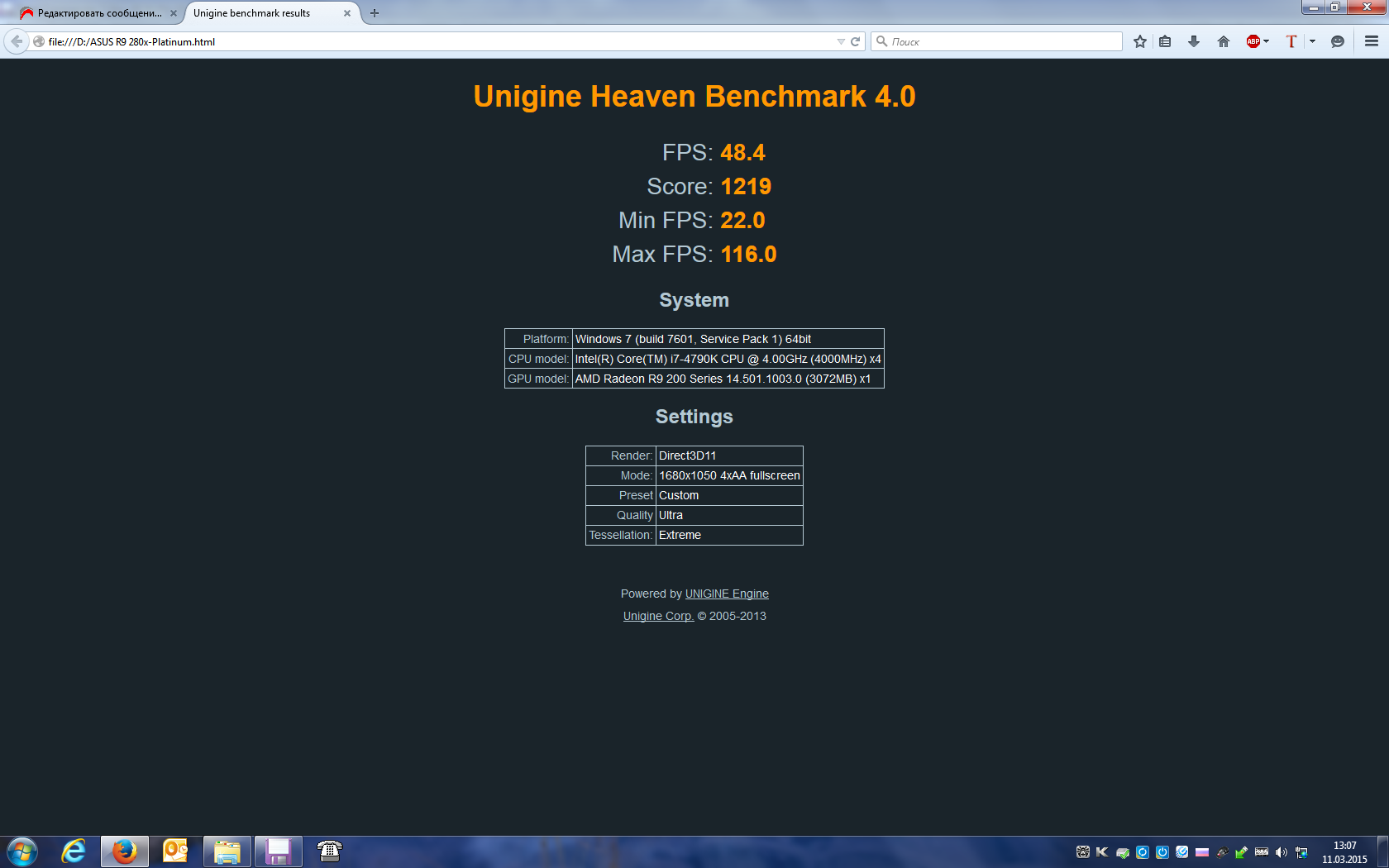Viewport: 1389px width, 868px height.
Task: Click the Extreme tessellation cell
Action: [x=729, y=535]
